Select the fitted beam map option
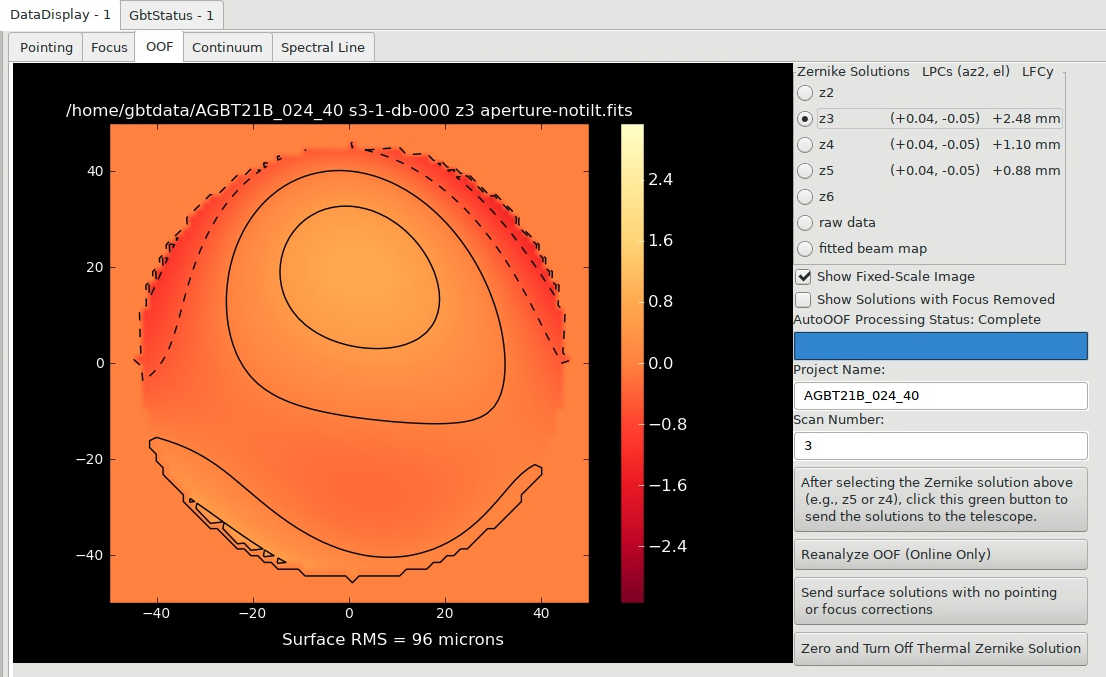Image resolution: width=1106 pixels, height=677 pixels. click(x=805, y=249)
